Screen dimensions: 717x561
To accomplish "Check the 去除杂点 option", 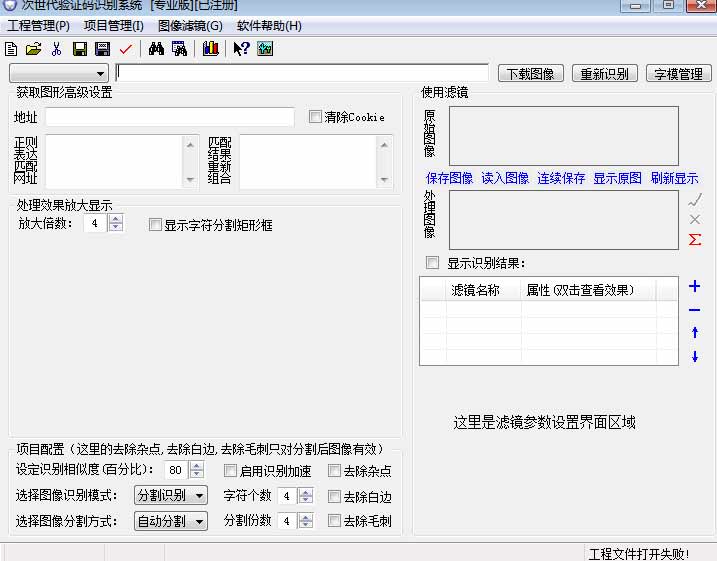I will tap(335, 471).
